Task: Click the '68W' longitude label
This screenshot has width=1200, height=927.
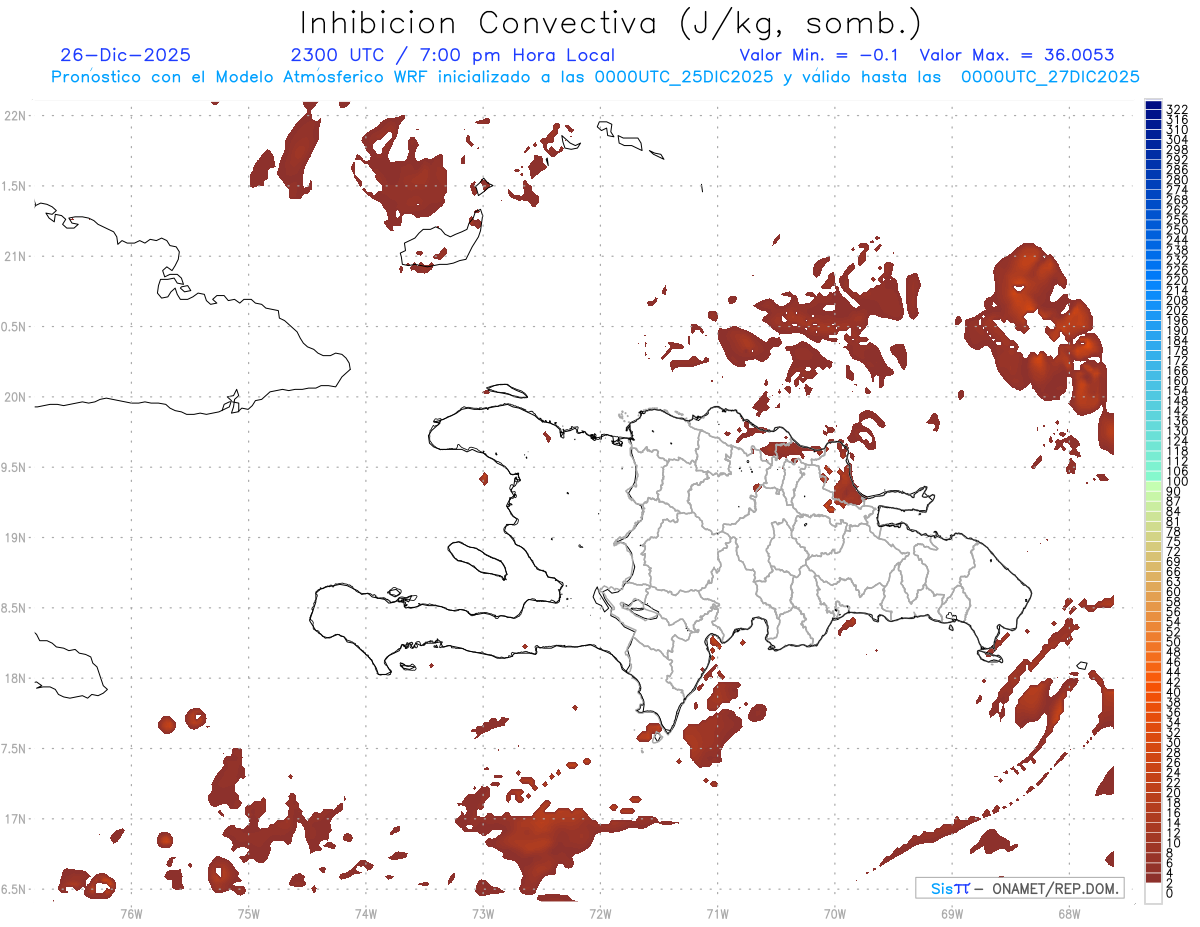Action: pyautogui.click(x=1069, y=913)
